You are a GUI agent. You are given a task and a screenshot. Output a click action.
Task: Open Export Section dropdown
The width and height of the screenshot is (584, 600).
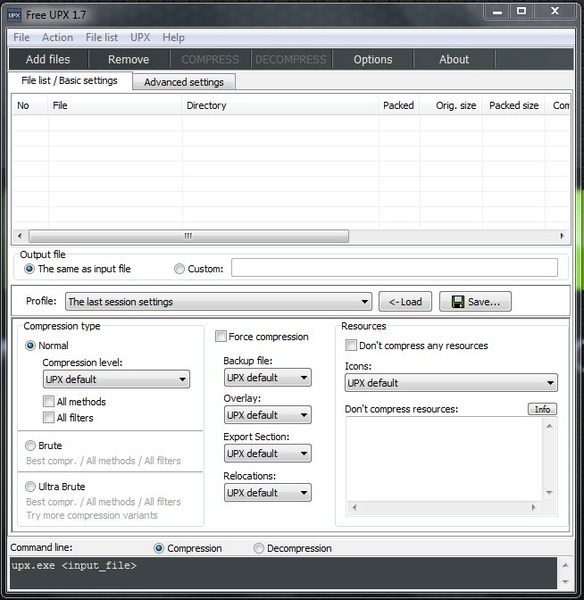(x=268, y=454)
